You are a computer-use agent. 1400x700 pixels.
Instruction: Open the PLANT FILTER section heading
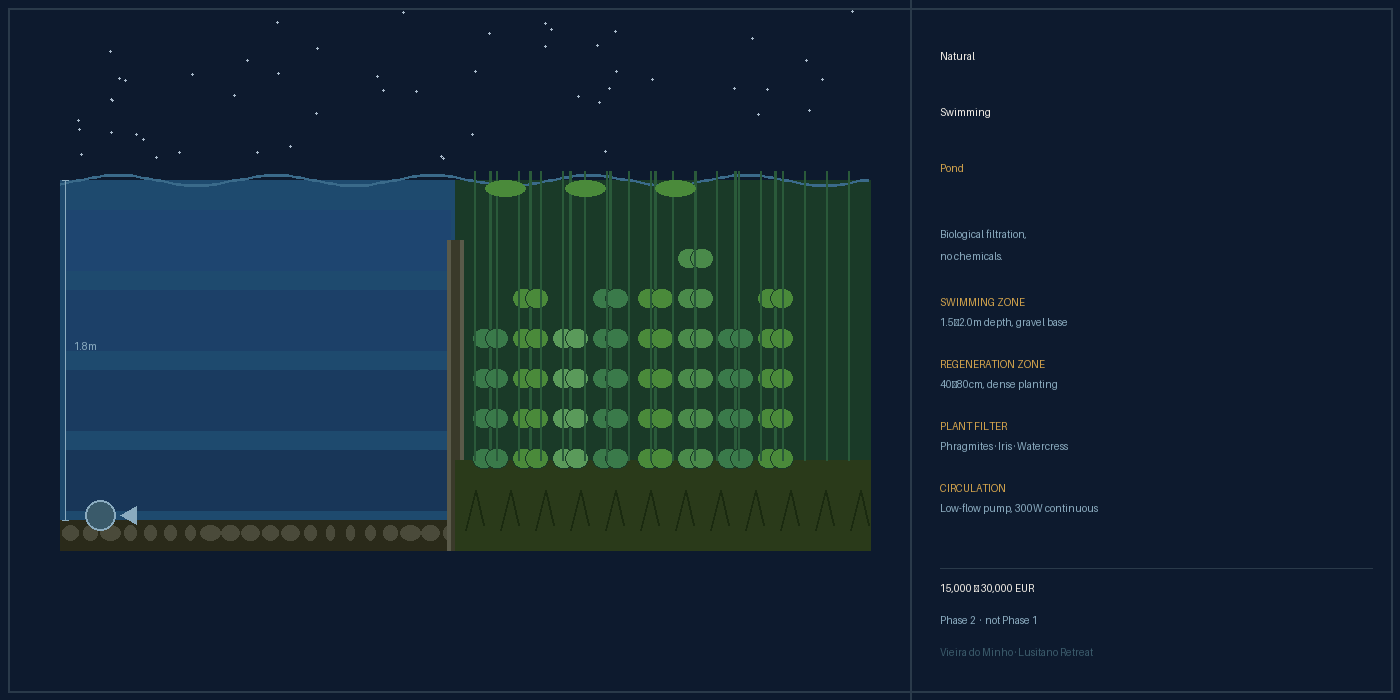pyautogui.click(x=973, y=426)
